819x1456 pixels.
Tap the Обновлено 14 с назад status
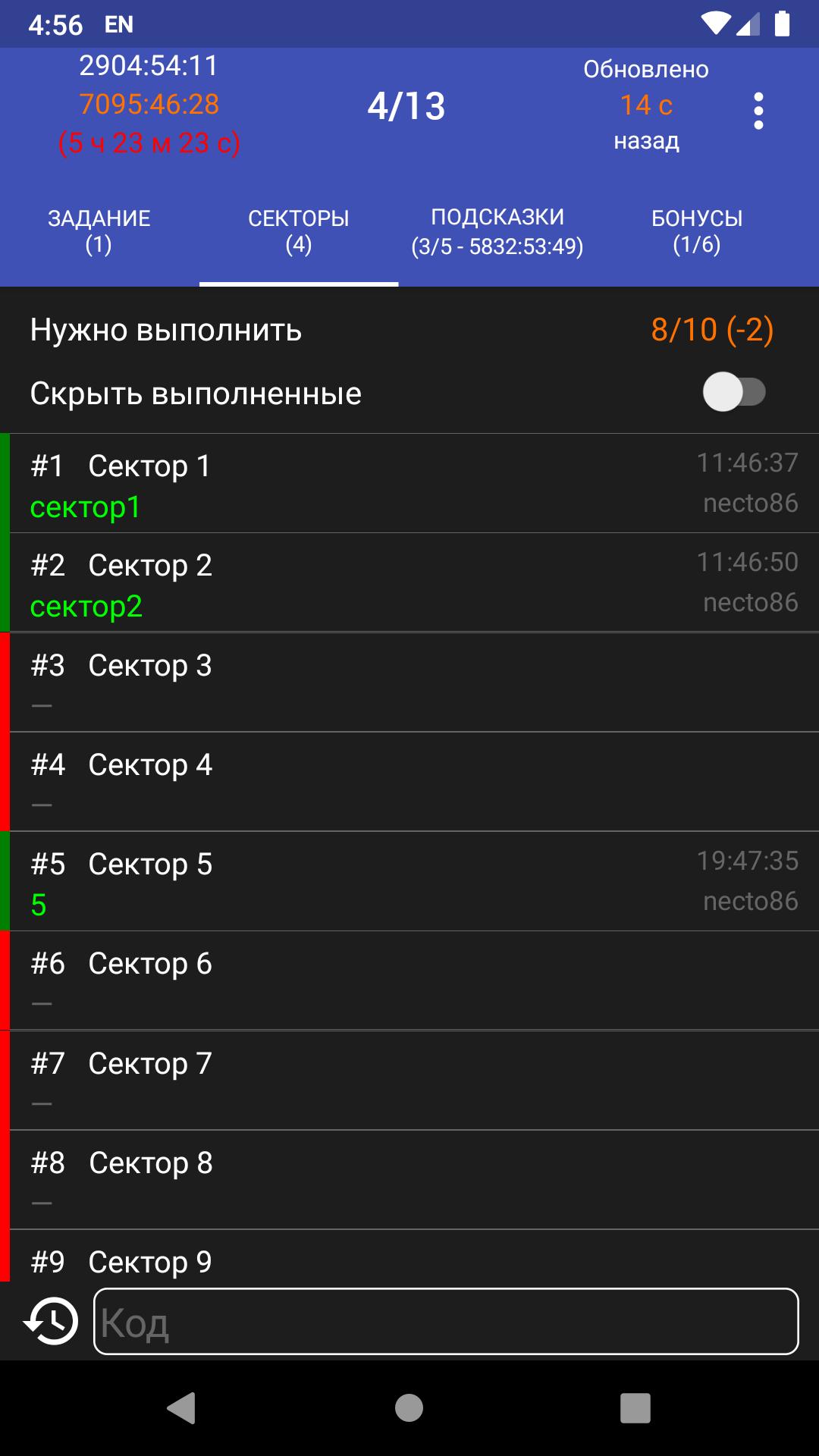click(646, 105)
